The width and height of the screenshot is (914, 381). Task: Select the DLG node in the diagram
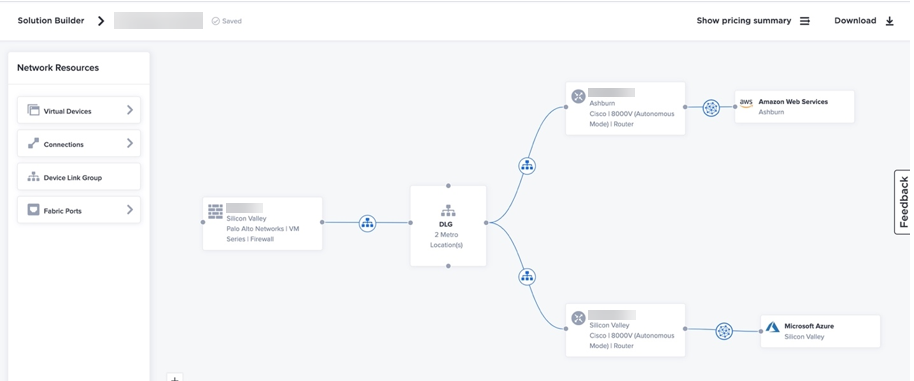coord(448,226)
